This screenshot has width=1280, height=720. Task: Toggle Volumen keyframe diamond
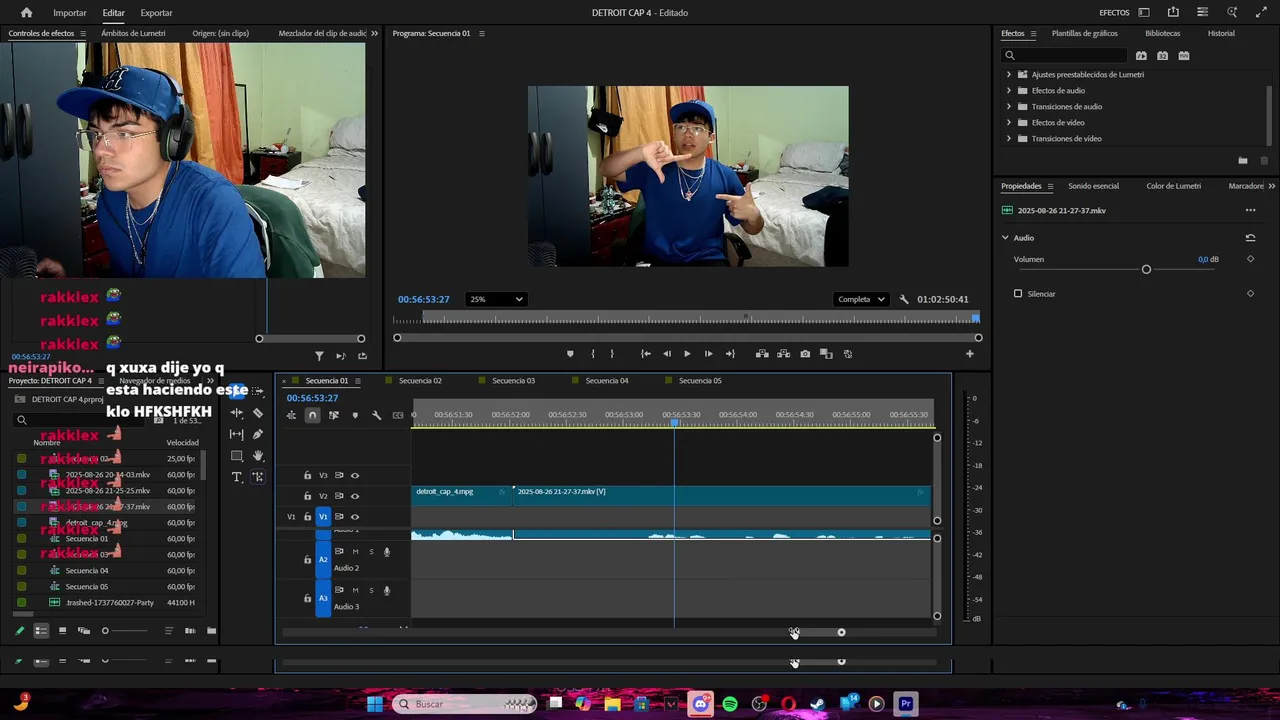coord(1250,259)
